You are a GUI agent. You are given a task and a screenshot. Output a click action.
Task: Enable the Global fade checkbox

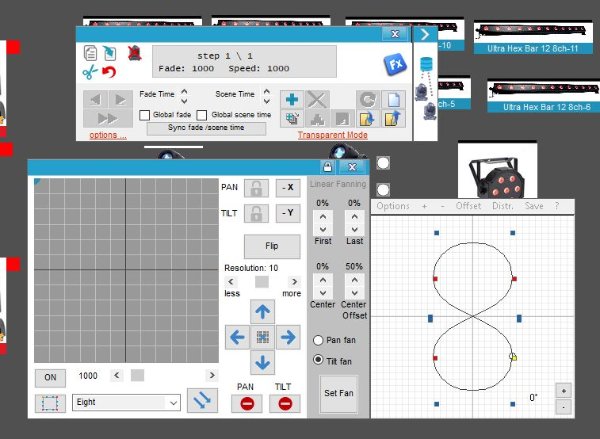pyautogui.click(x=145, y=115)
